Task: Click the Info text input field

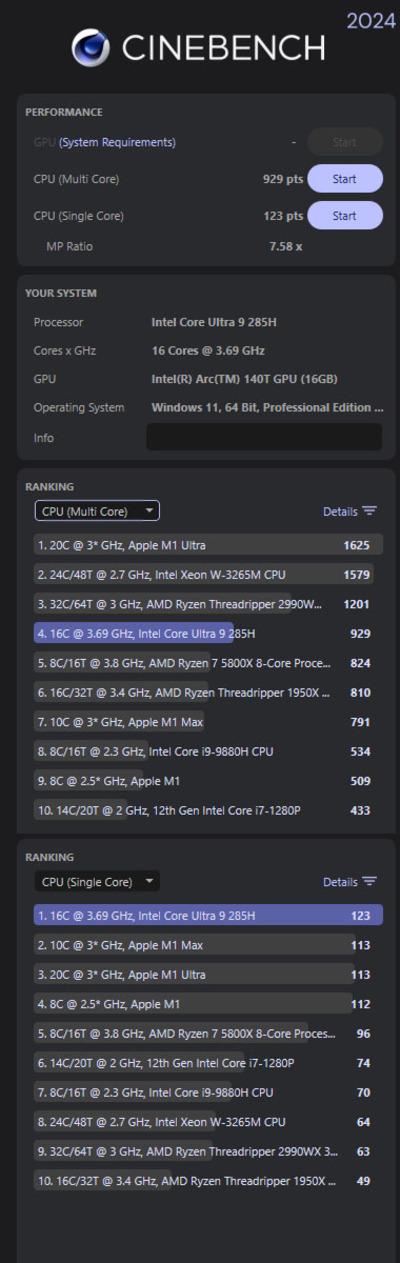Action: coord(264,437)
